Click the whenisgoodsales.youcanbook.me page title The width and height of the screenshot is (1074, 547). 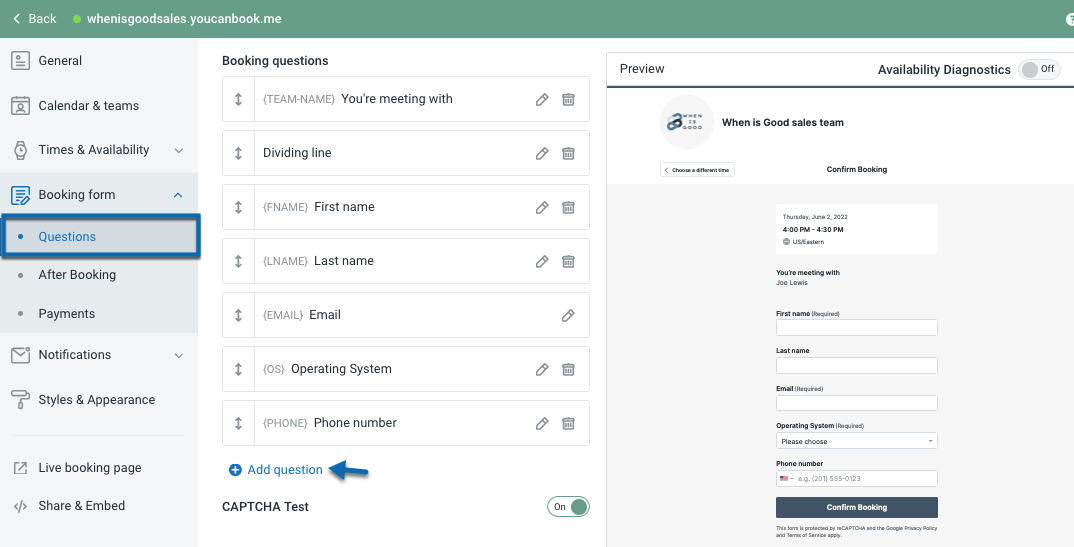(184, 18)
